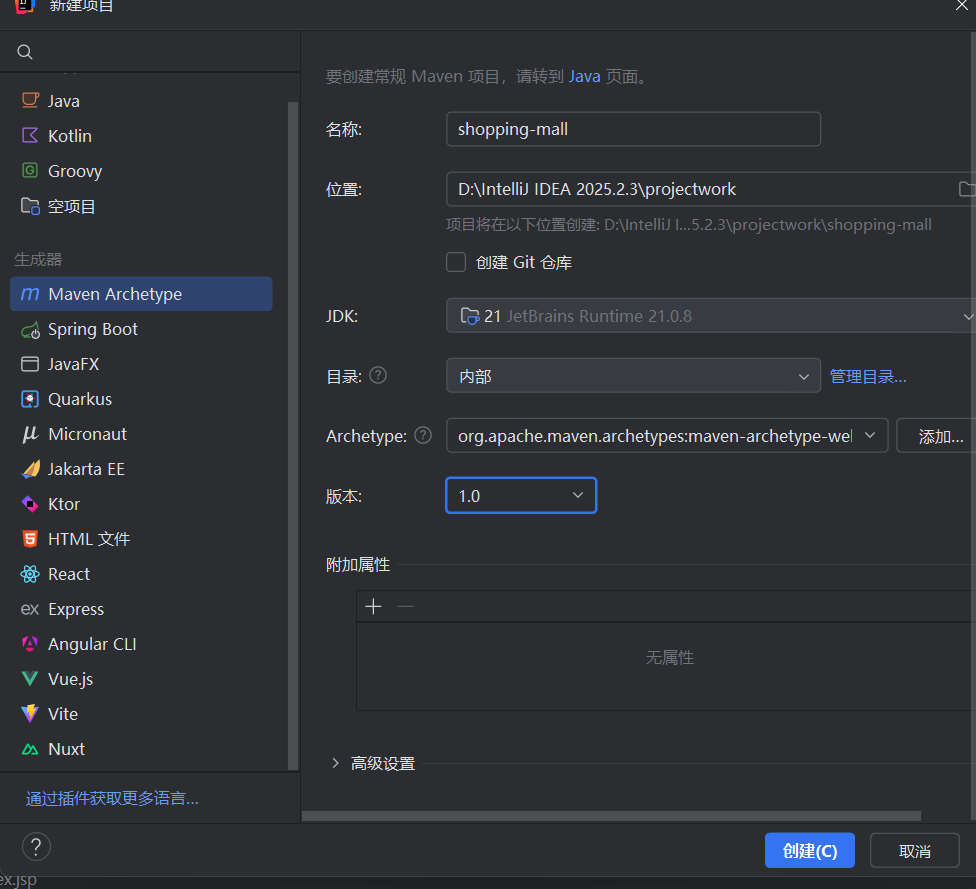Image resolution: width=976 pixels, height=889 pixels.
Task: Browse location with the folder icon
Action: (967, 189)
